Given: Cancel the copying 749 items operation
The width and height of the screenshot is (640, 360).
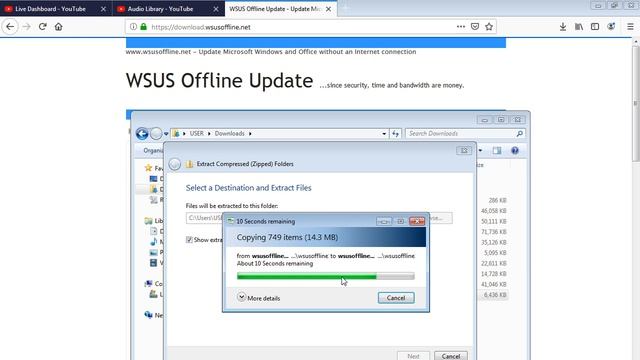Looking at the screenshot, I should (x=396, y=298).
